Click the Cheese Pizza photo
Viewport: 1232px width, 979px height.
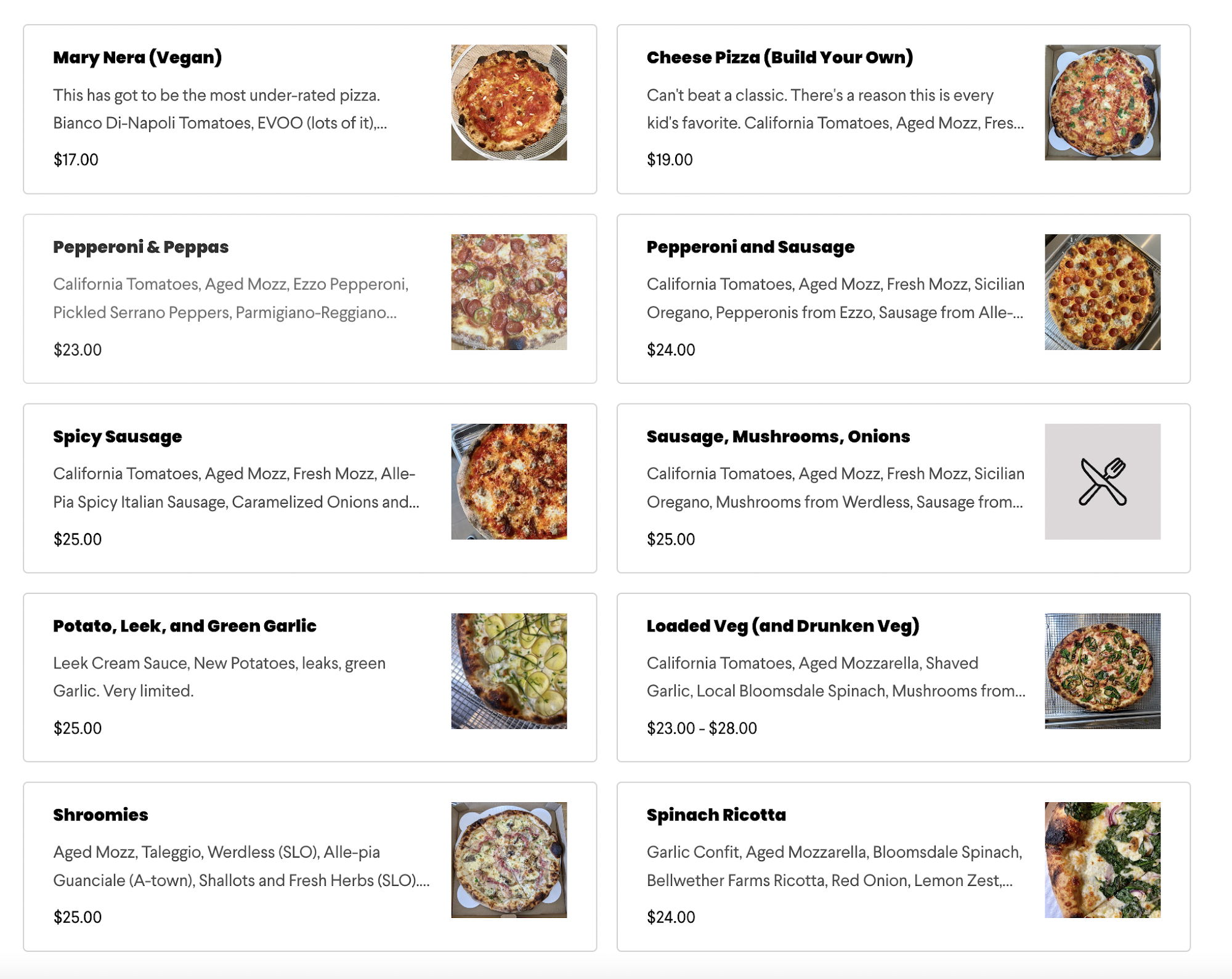tap(1101, 105)
